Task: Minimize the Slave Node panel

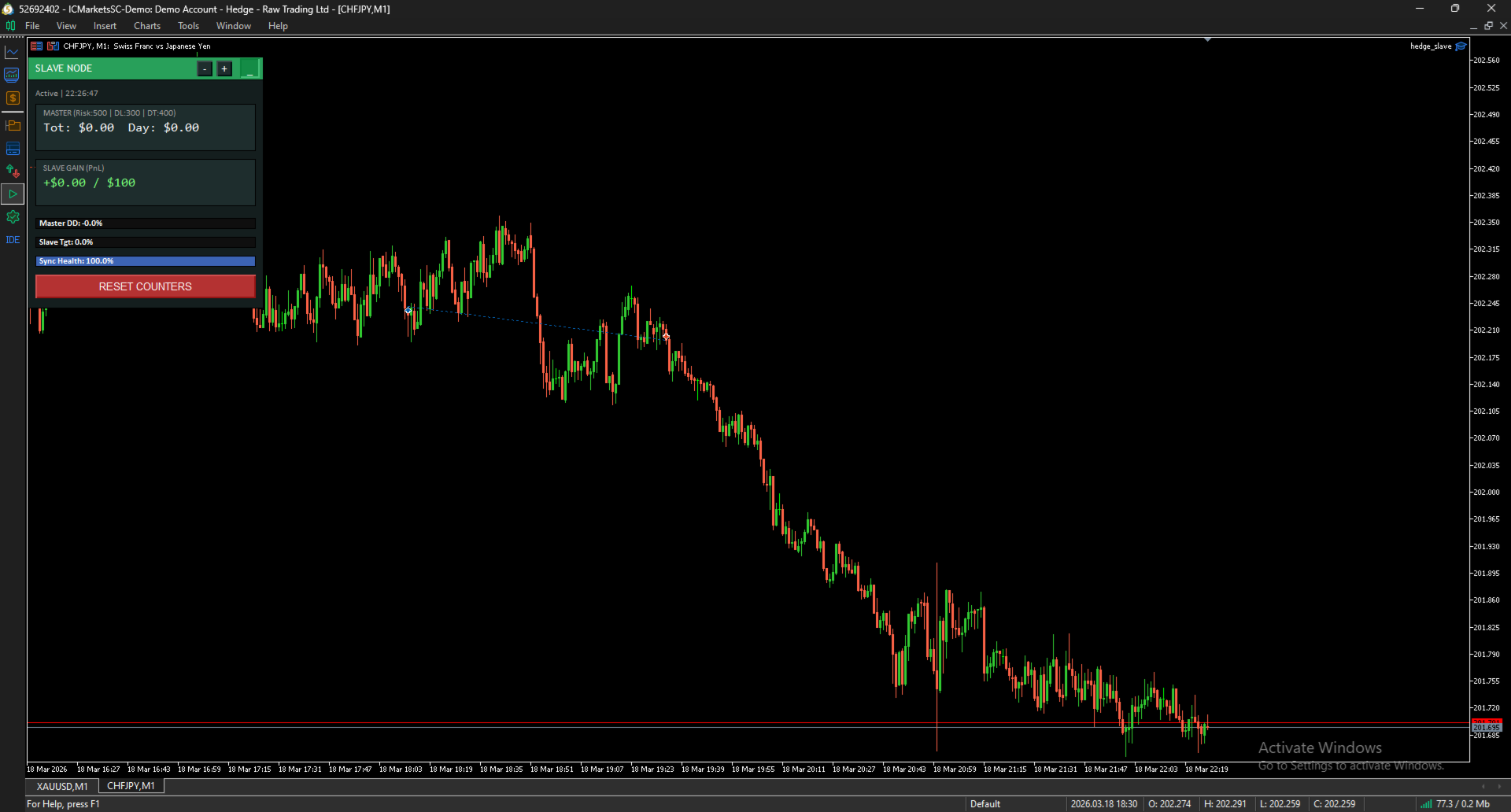Action: pos(250,69)
